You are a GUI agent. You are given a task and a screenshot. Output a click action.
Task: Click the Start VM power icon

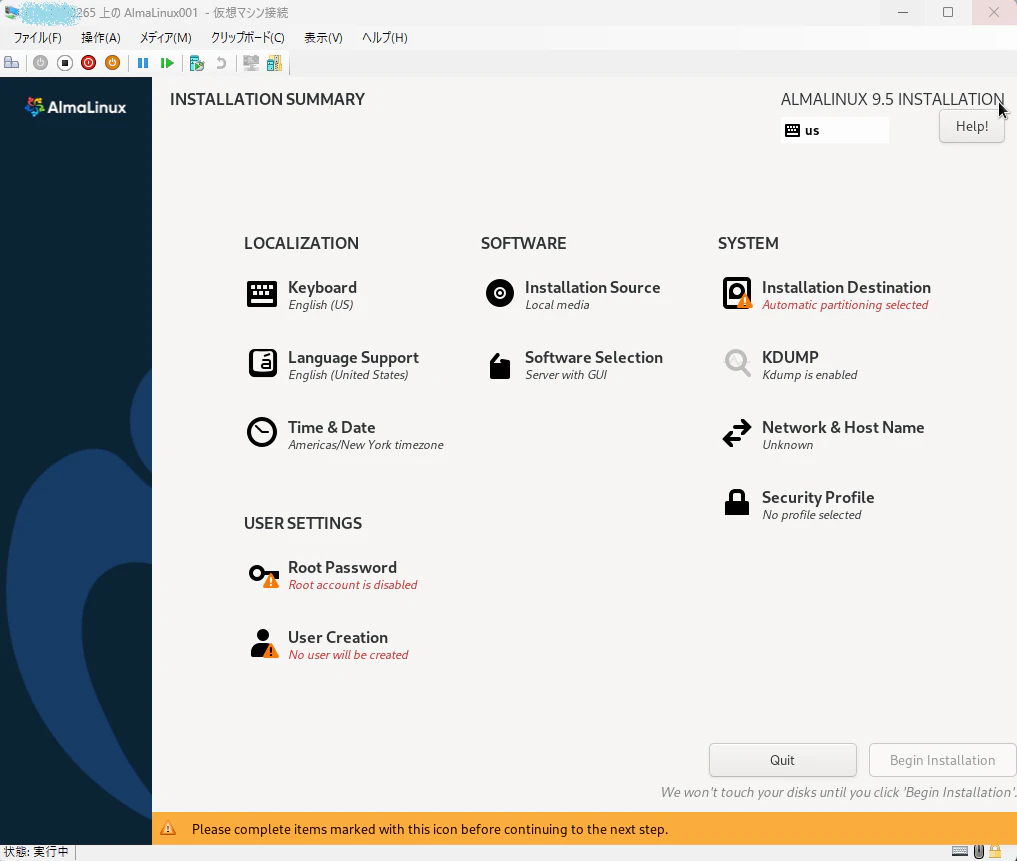40,63
